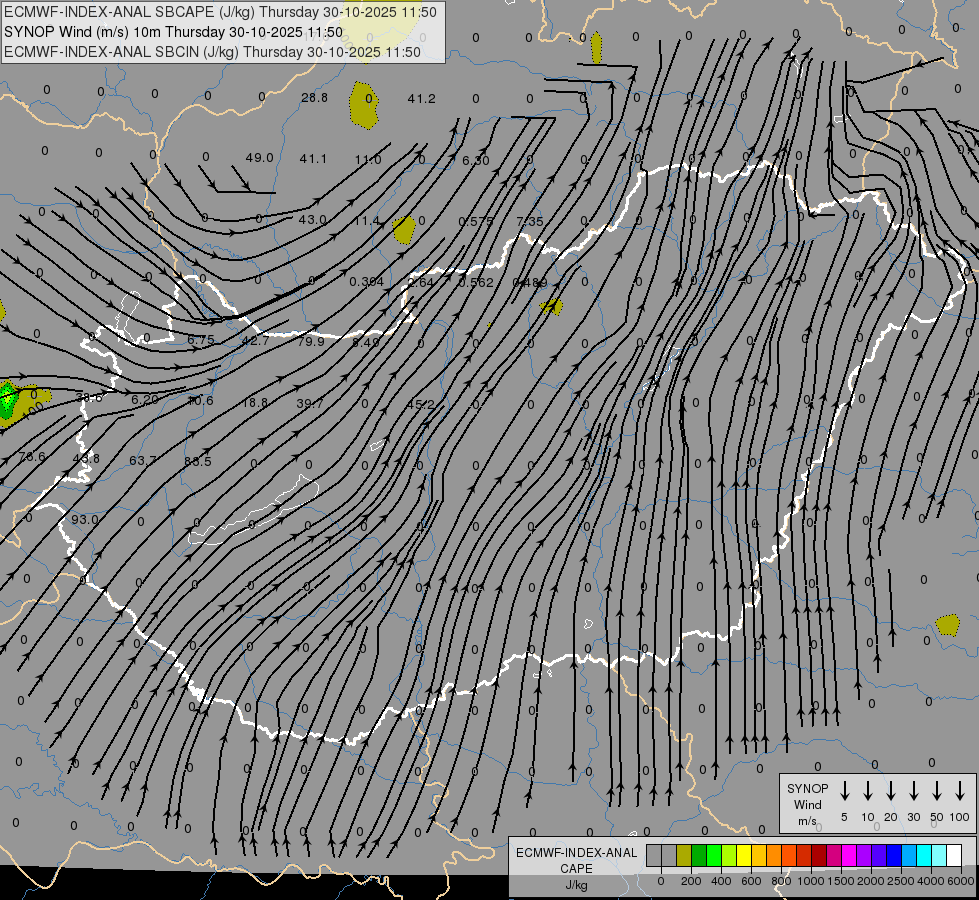Click the 49.0 value on the map

coord(259,157)
